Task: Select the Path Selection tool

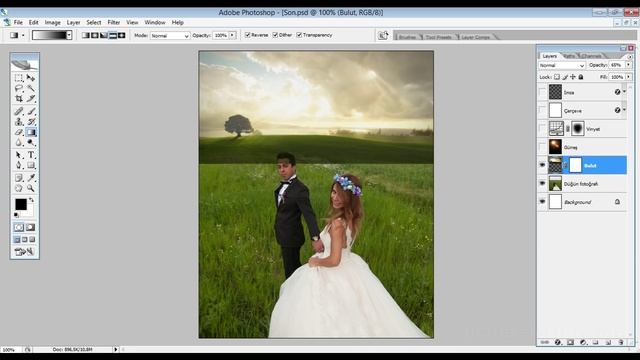Action: click(x=19, y=155)
